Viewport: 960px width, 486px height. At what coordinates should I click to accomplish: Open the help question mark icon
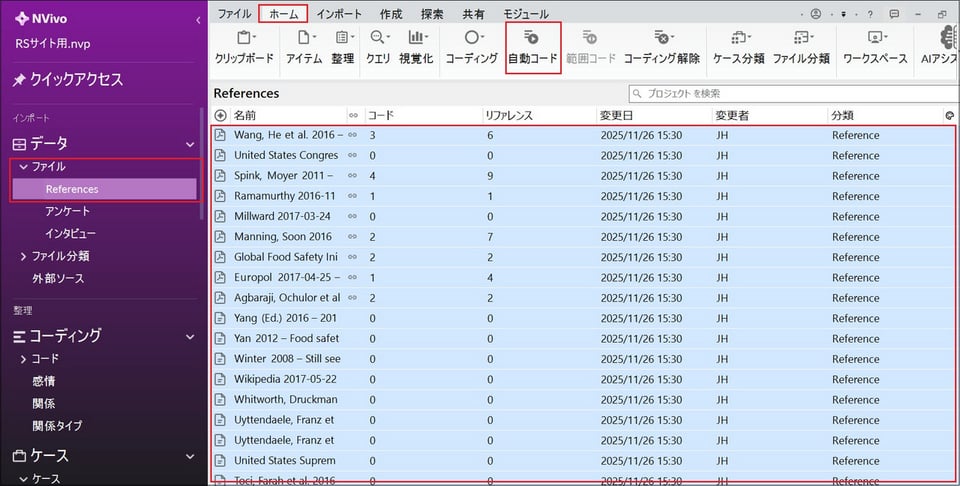tap(870, 14)
